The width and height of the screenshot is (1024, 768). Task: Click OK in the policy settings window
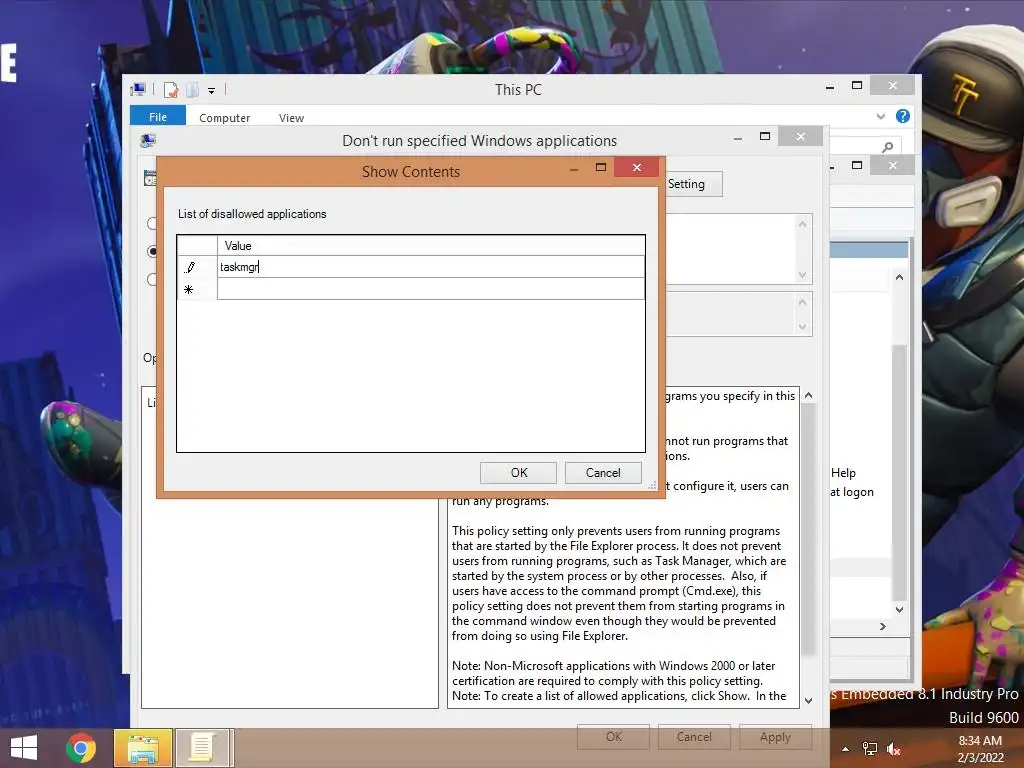pos(613,737)
